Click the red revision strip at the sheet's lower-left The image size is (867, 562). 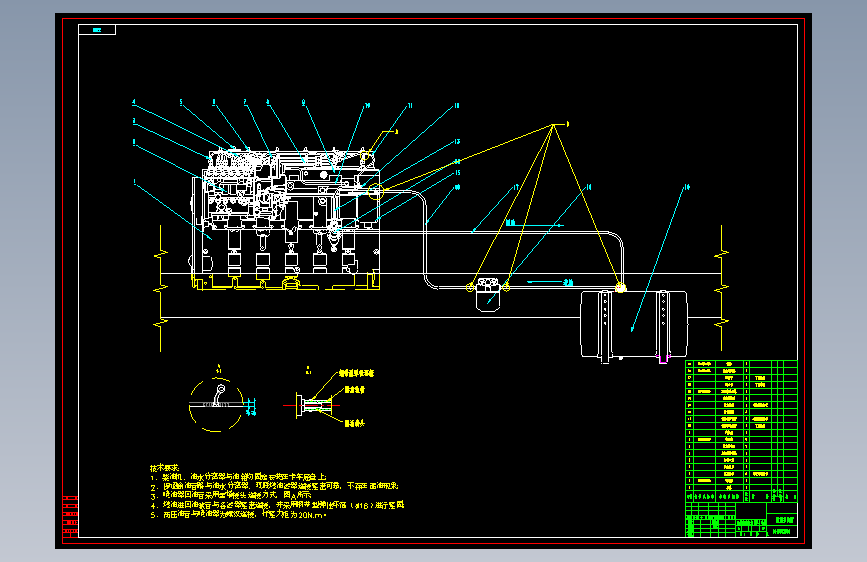(x=70, y=517)
